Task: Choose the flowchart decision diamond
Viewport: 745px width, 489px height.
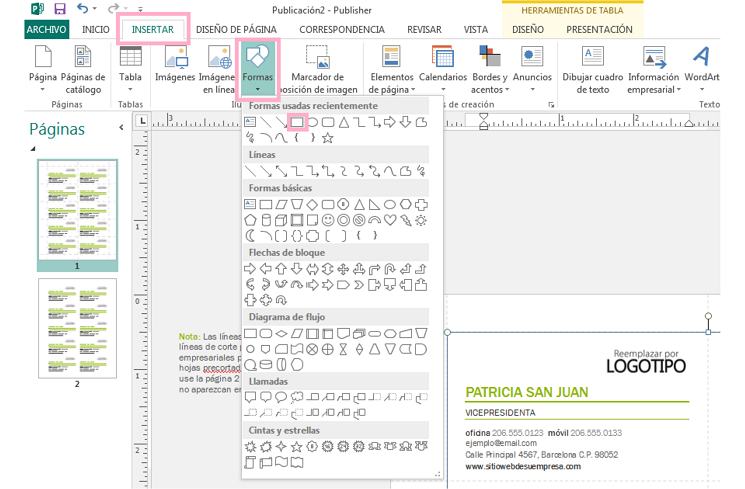Action: 281,334
